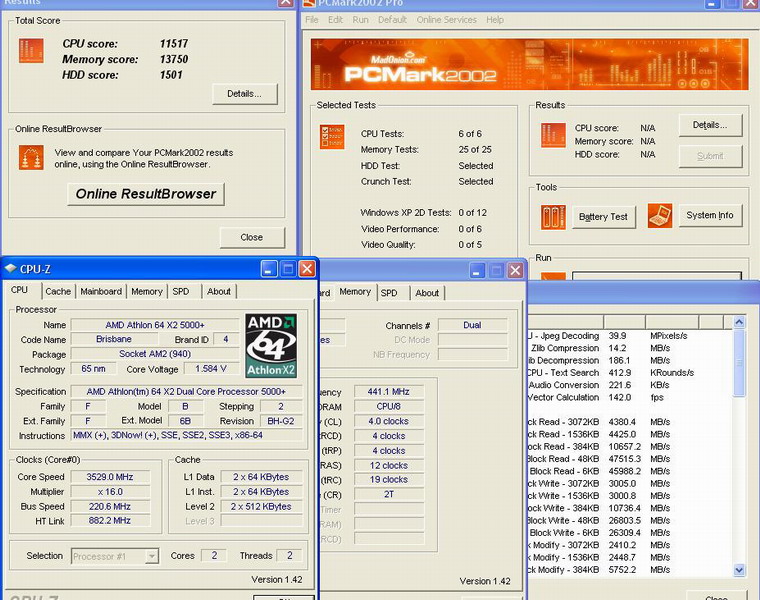Click the memory frequency value 441.1 MHz

(389, 392)
